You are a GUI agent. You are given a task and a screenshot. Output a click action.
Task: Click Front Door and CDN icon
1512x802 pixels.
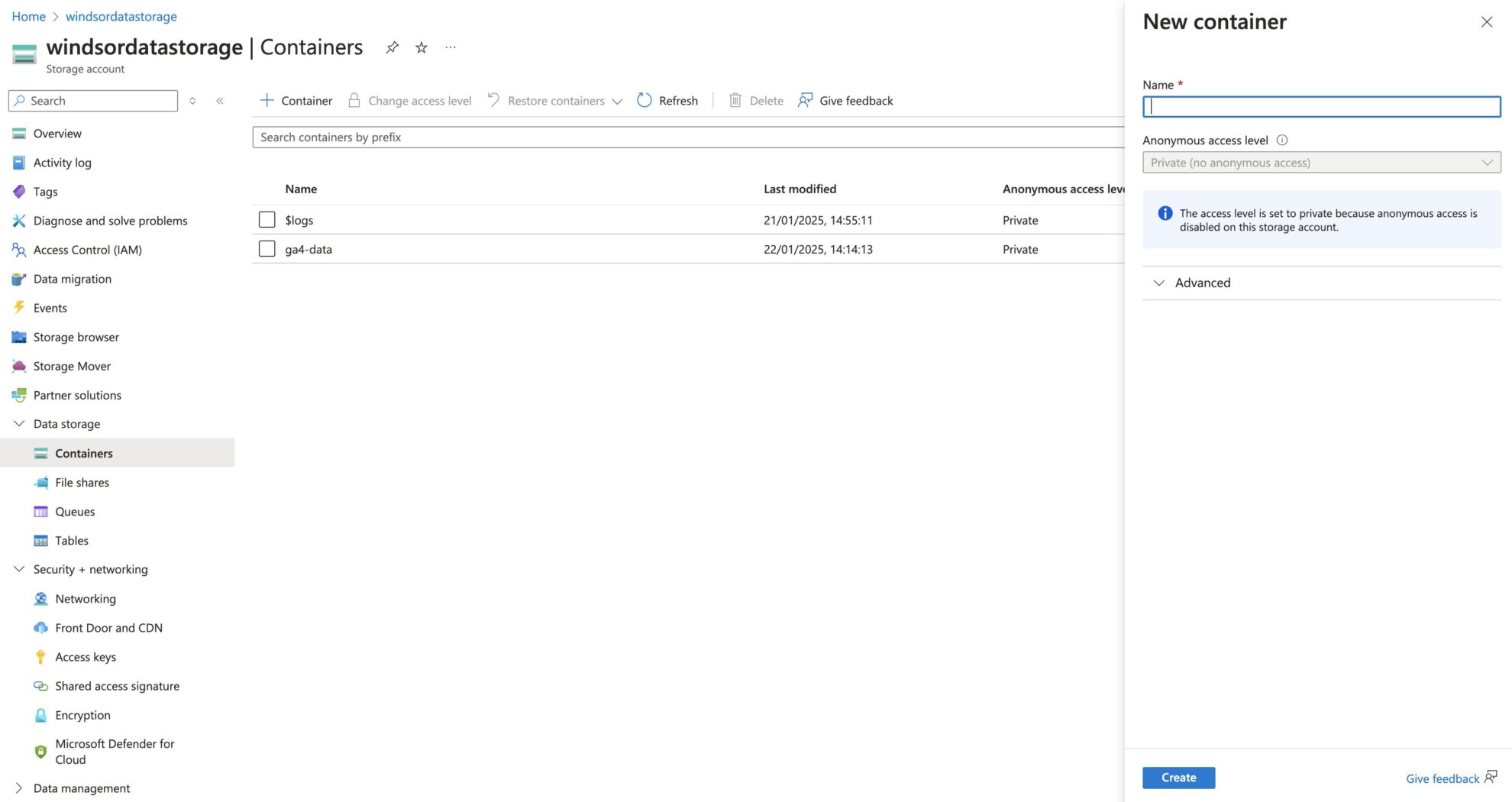pos(41,628)
